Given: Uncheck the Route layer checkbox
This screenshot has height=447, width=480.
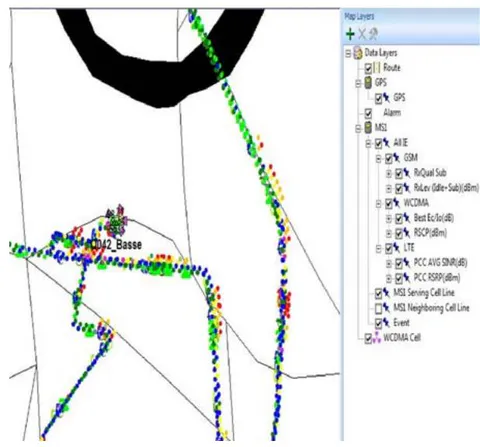Looking at the screenshot, I should point(368,69).
